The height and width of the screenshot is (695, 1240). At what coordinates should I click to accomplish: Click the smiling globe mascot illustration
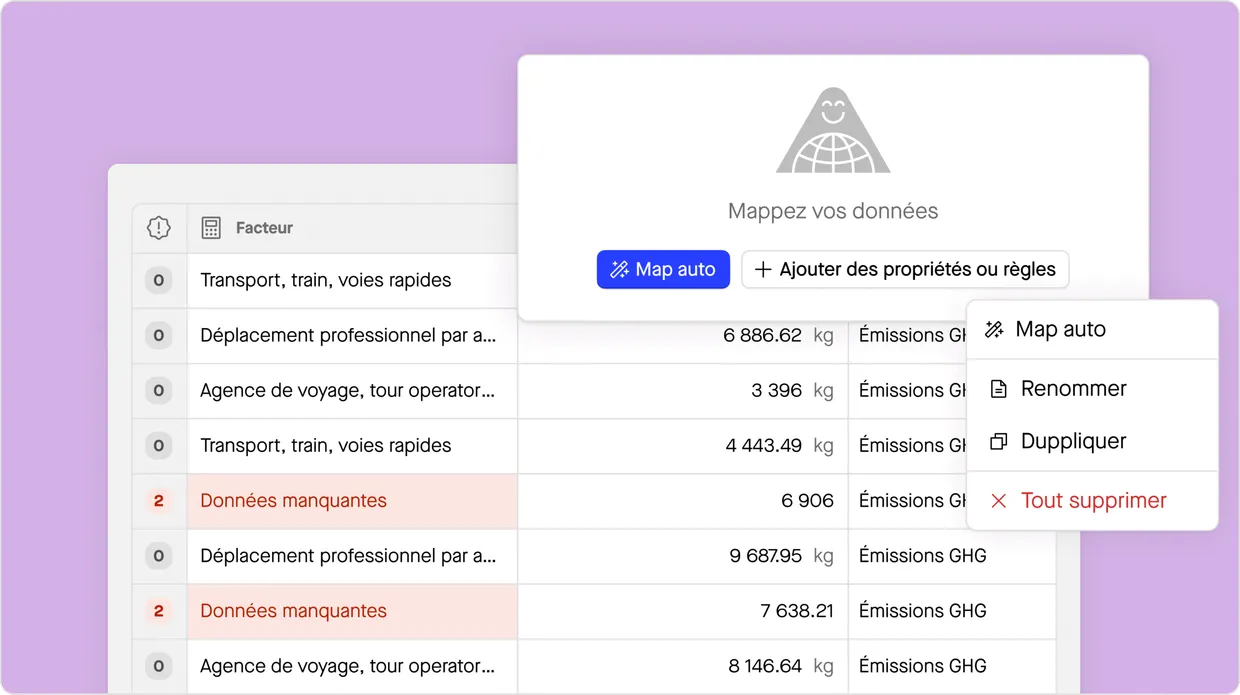tap(832, 132)
